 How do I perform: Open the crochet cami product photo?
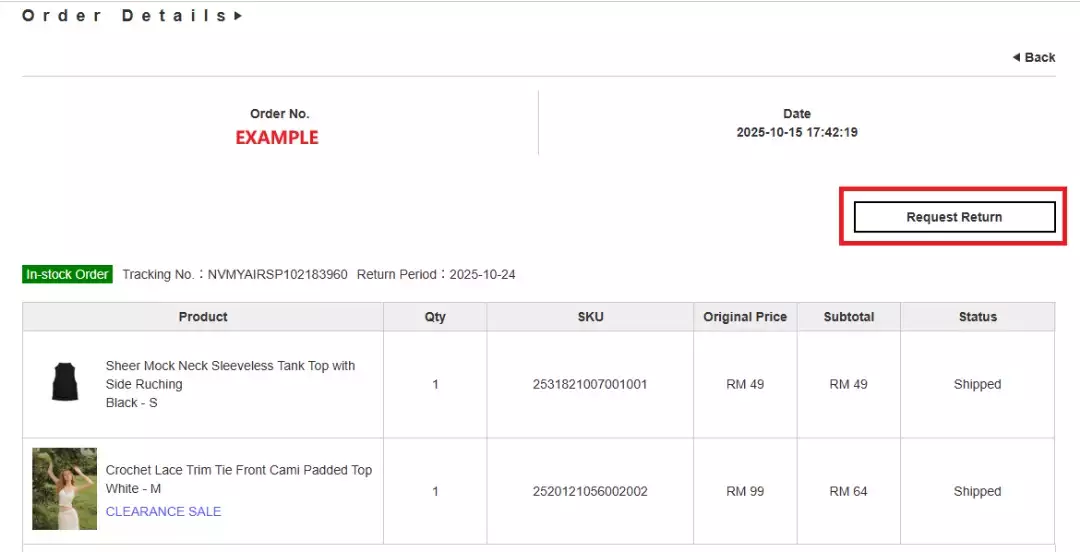coord(65,489)
